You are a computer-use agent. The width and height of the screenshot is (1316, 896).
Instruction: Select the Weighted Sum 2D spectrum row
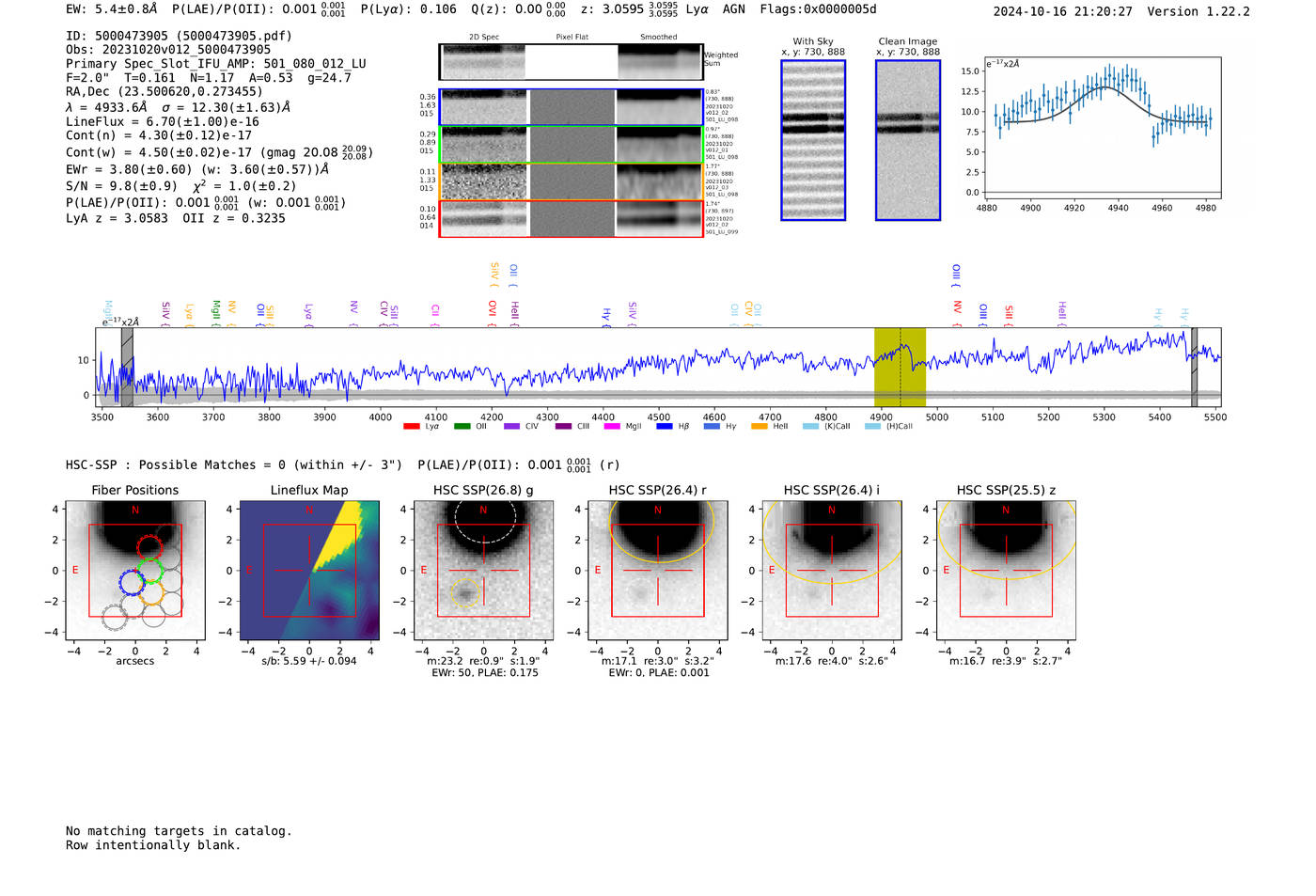coord(572,62)
